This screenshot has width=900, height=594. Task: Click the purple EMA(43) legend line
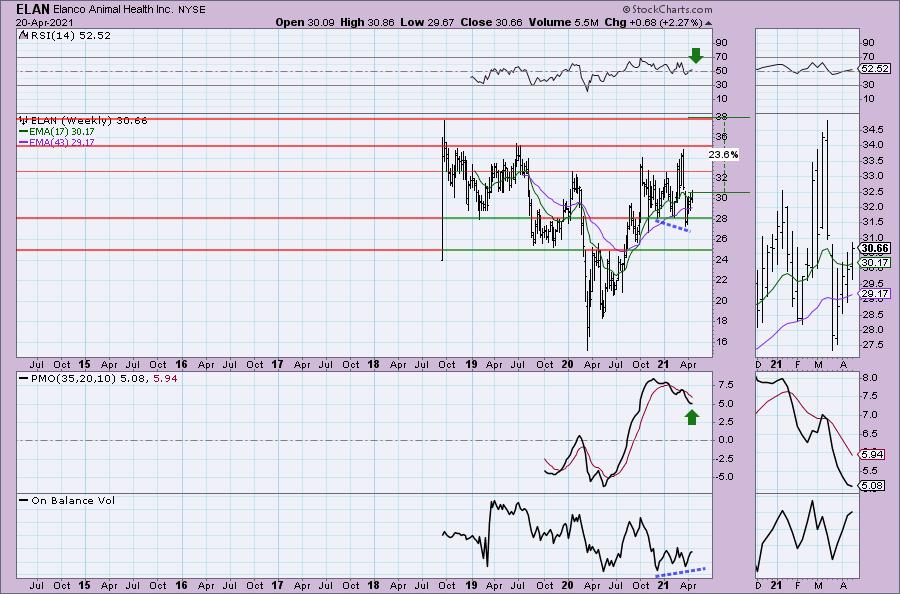24,142
